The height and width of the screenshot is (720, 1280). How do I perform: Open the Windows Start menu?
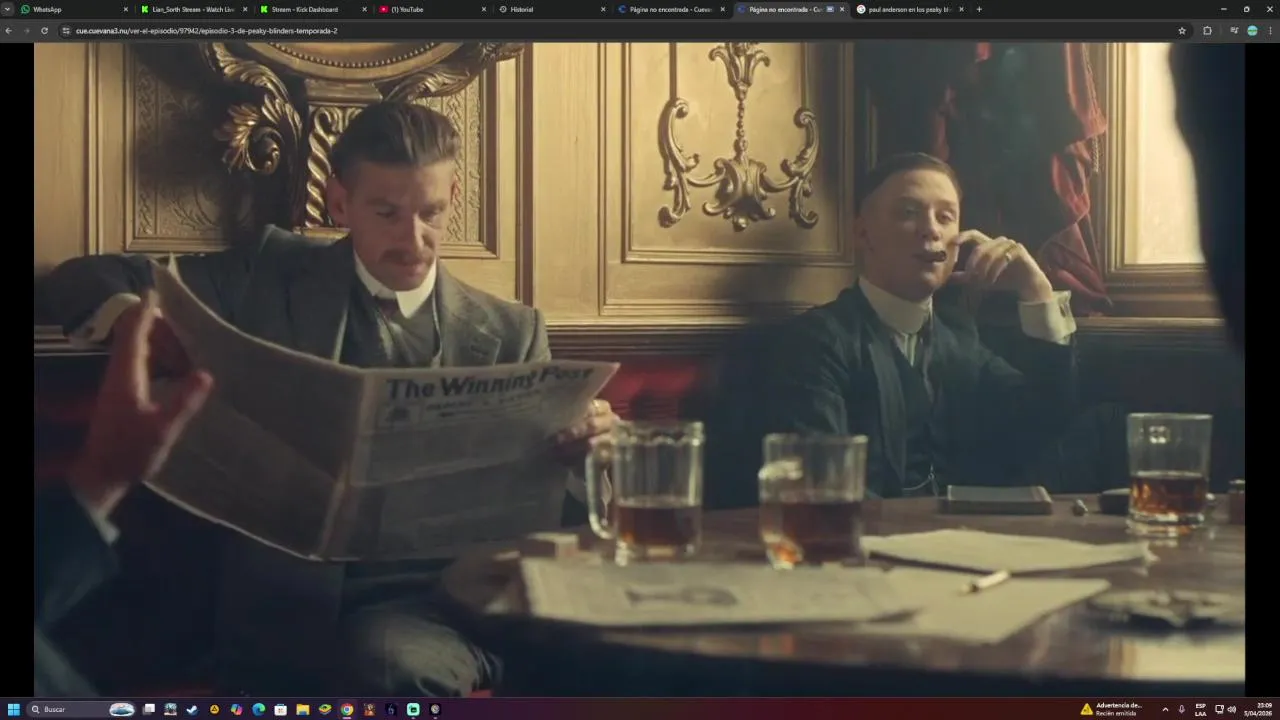(14, 709)
